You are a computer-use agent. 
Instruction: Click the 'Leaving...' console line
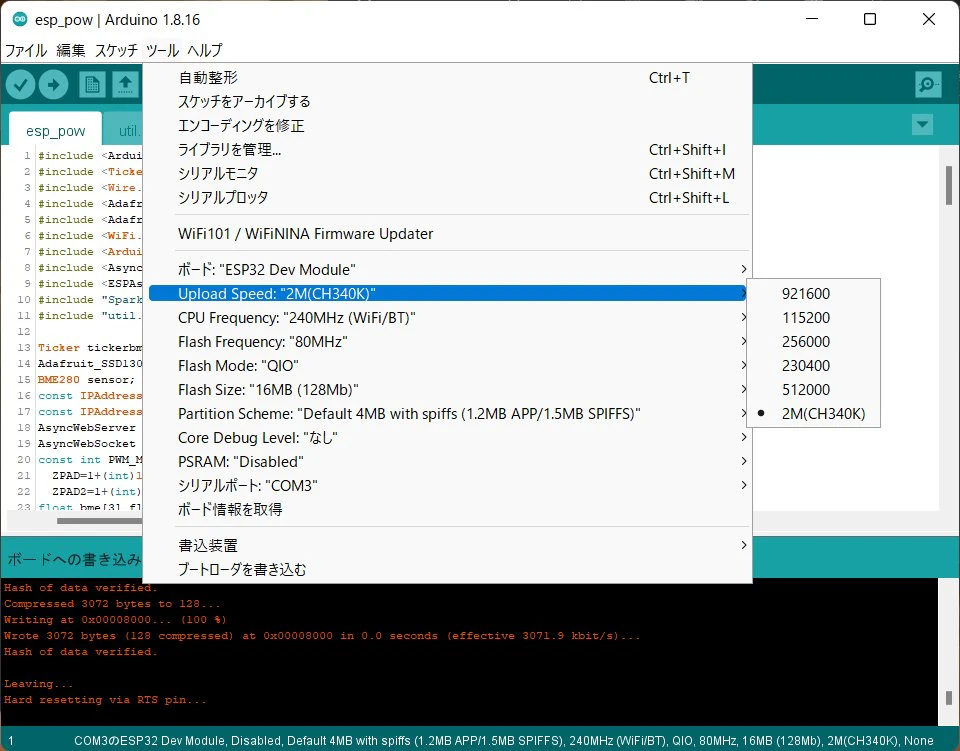(38, 684)
